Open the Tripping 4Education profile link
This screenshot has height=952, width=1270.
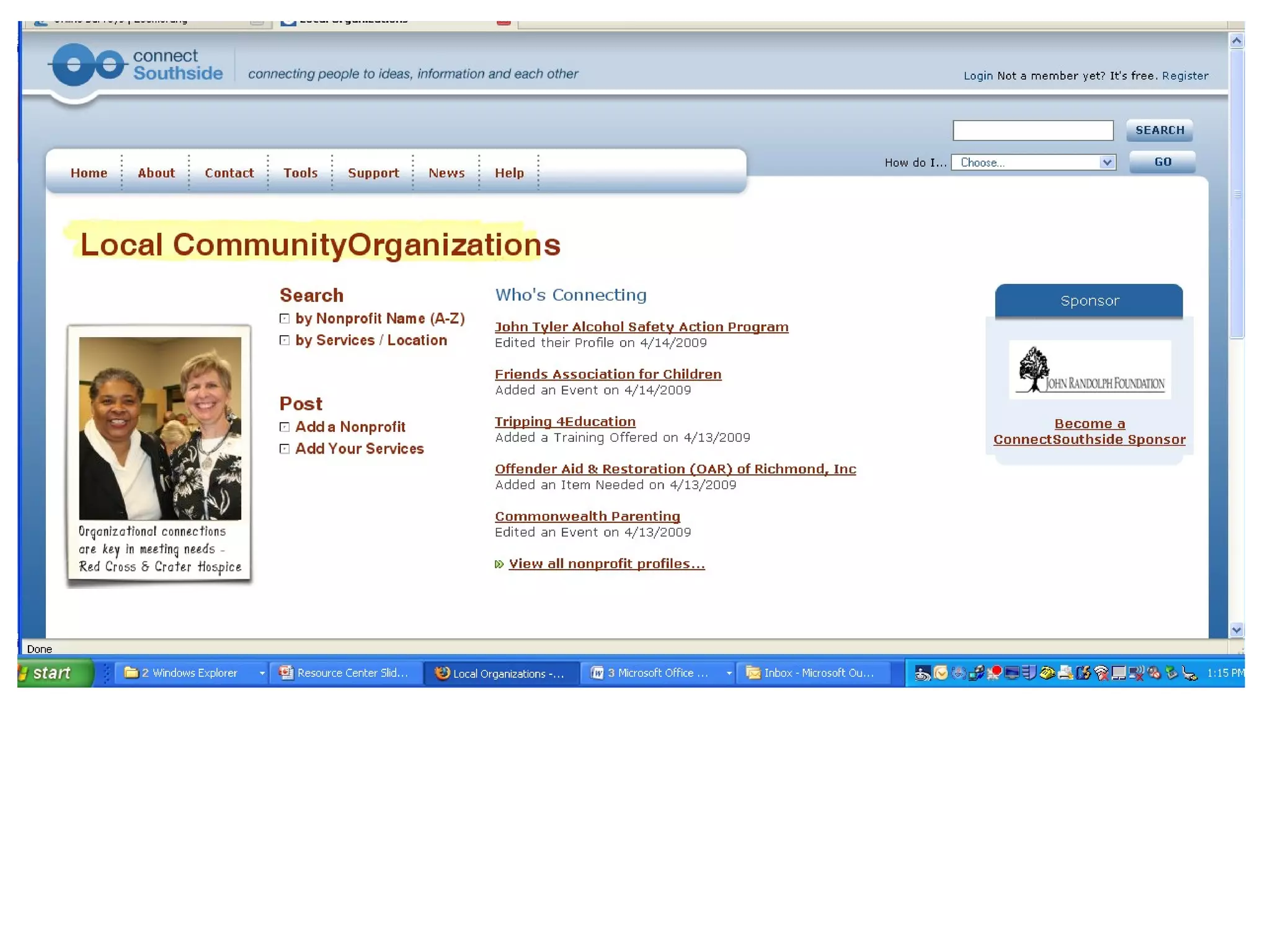565,421
